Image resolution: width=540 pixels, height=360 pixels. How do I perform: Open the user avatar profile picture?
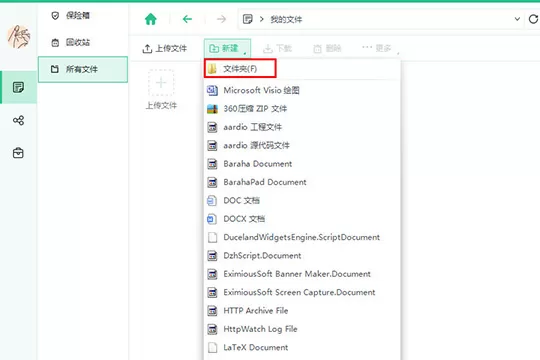[x=19, y=37]
